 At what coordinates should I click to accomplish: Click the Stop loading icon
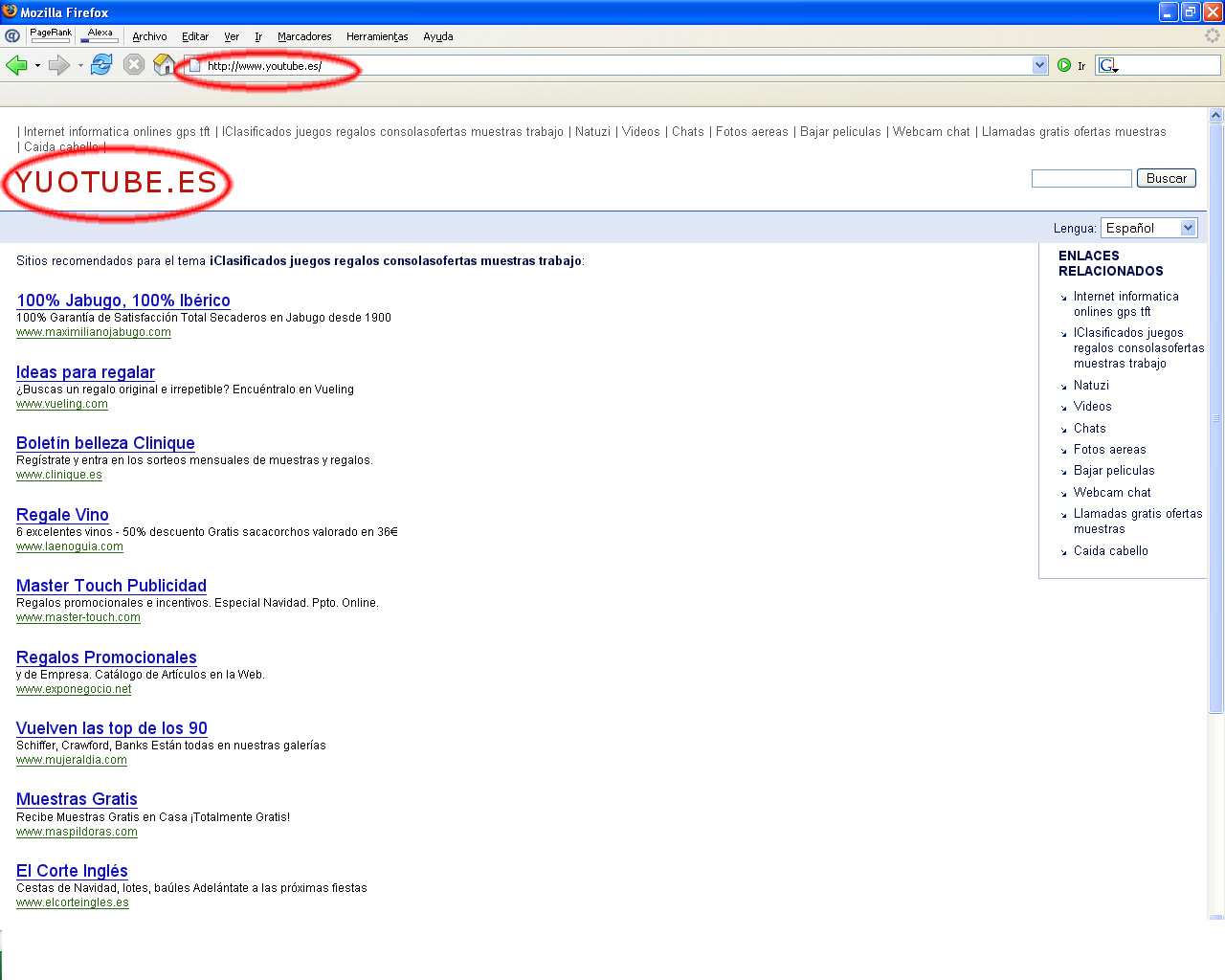pyautogui.click(x=134, y=65)
